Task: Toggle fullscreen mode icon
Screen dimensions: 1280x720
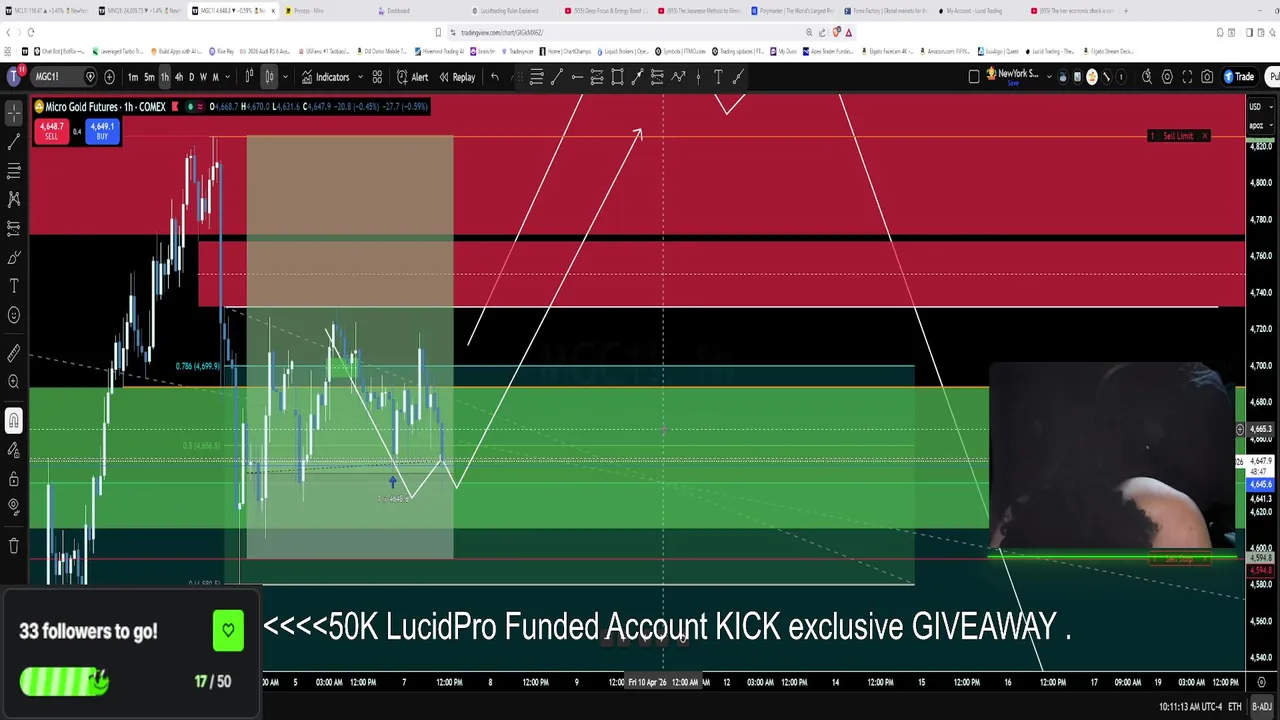Action: pos(1187,77)
